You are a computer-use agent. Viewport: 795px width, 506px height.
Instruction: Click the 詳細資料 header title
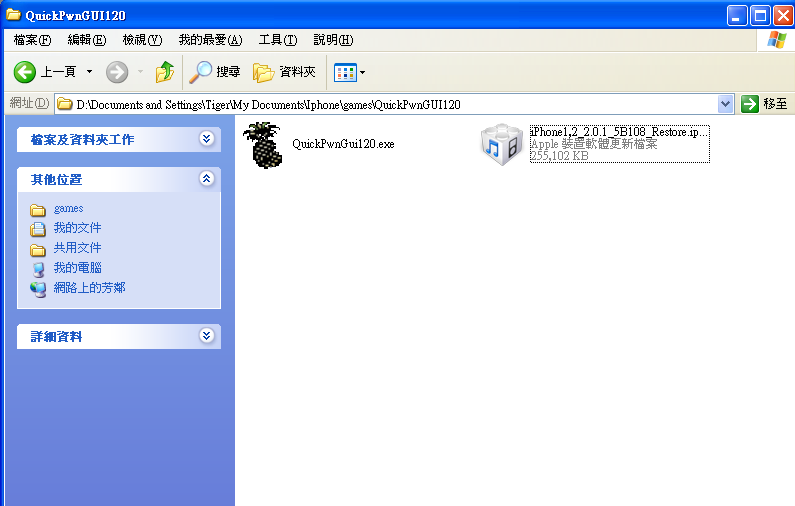(56, 337)
